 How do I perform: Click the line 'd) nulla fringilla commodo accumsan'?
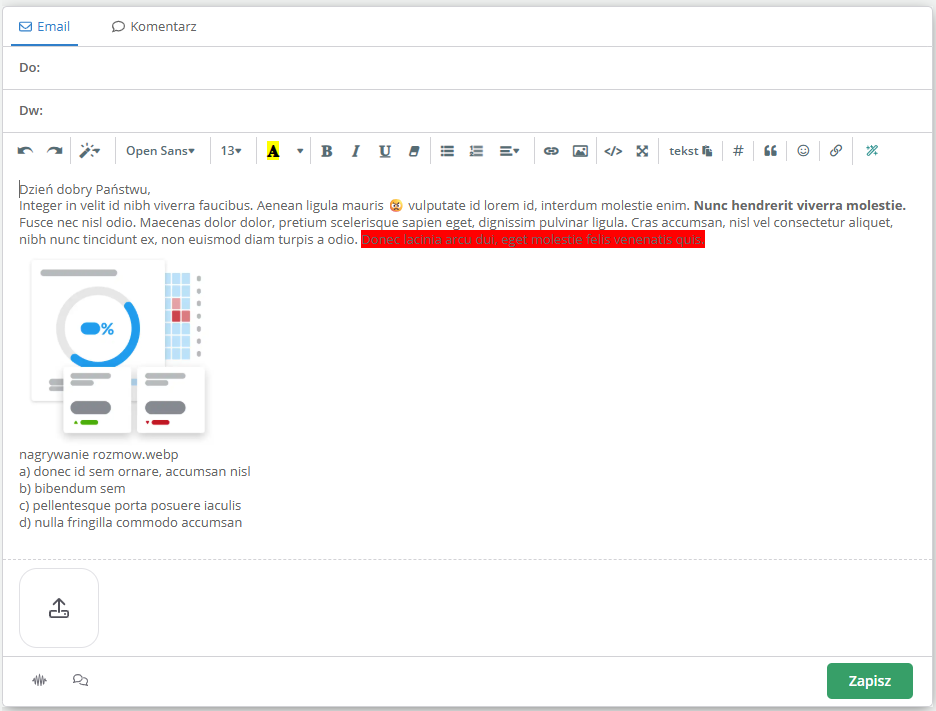131,523
